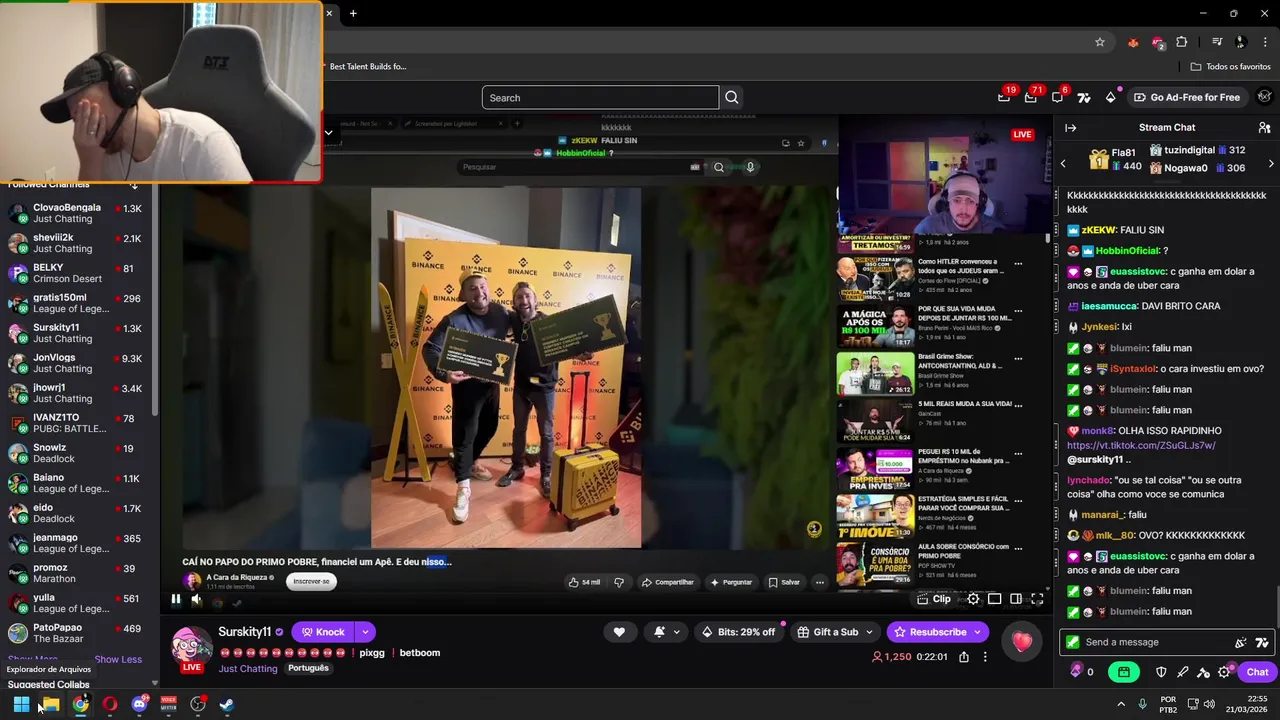This screenshot has width=1280, height=720.
Task: Open whispers speech bubble icon with 6 badge
Action: coord(1058,97)
